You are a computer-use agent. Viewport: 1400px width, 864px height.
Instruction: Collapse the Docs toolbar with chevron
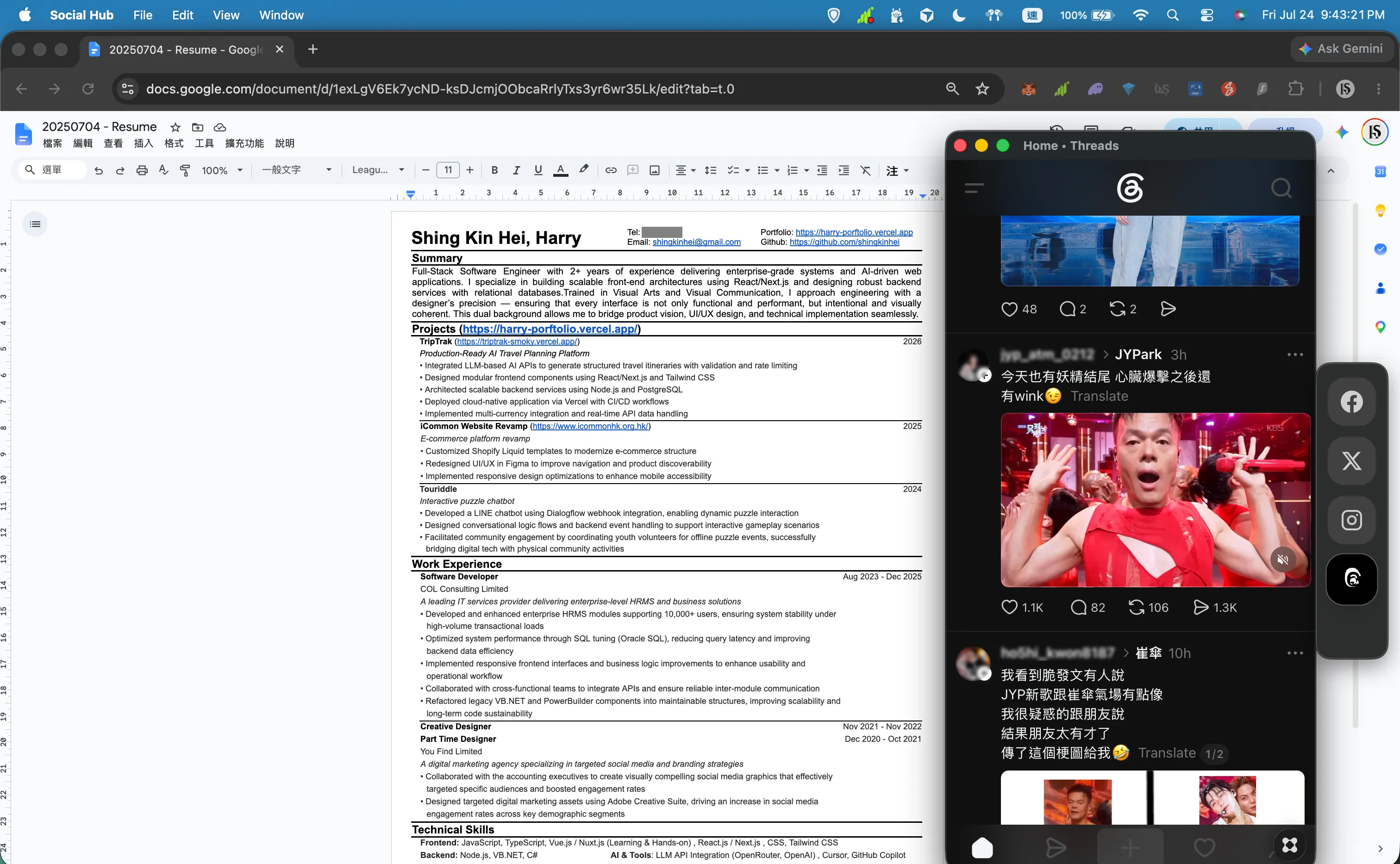pyautogui.click(x=1331, y=170)
